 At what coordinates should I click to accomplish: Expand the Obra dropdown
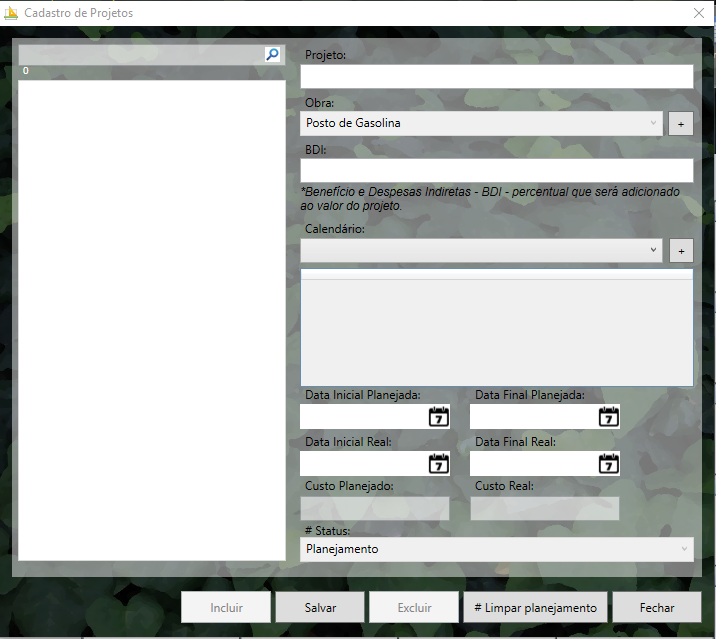click(x=653, y=123)
